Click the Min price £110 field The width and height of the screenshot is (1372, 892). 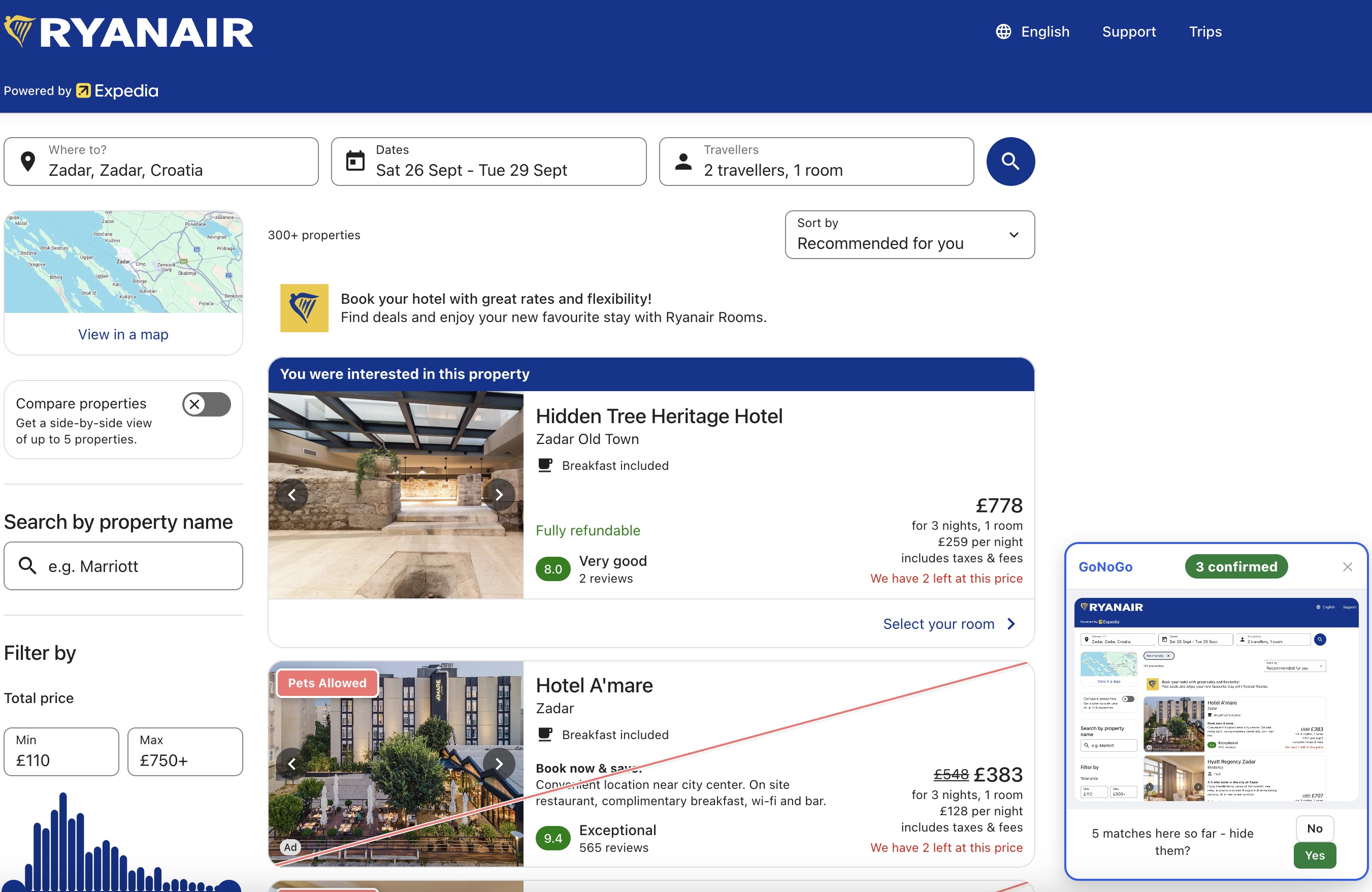pos(61,752)
